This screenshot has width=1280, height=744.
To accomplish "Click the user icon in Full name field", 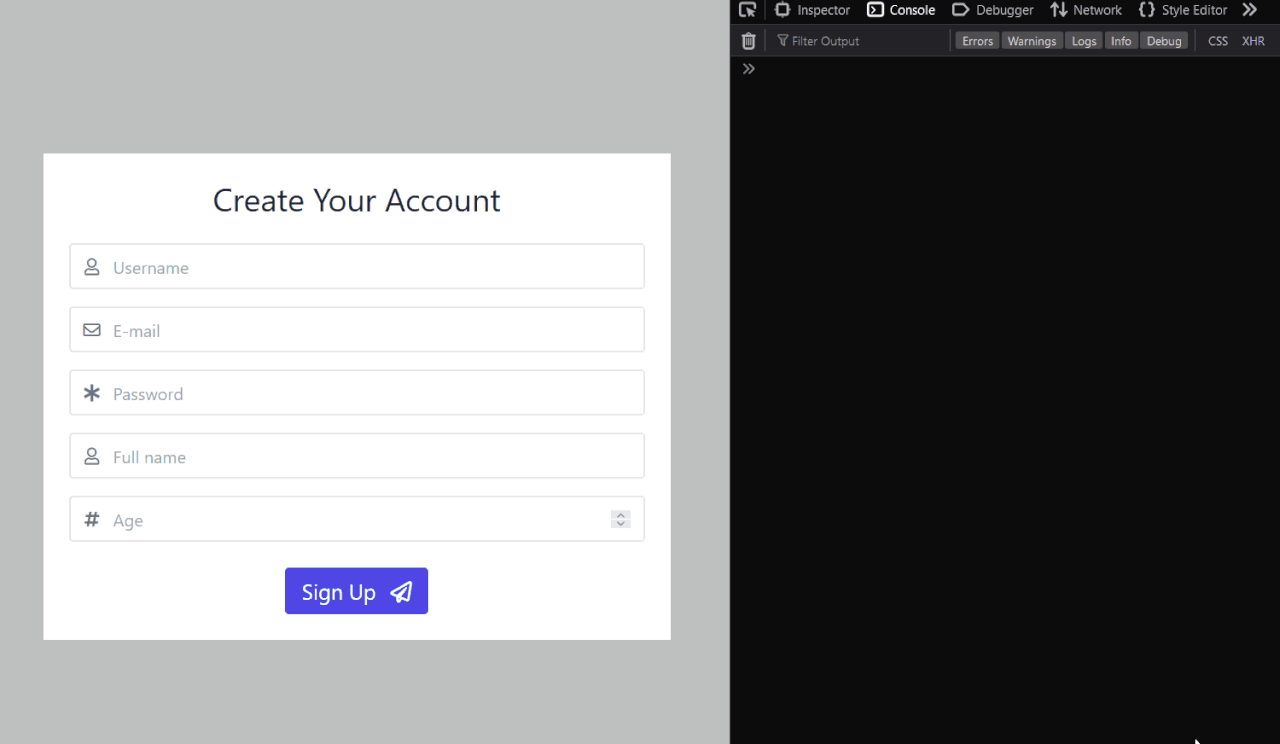I will pyautogui.click(x=92, y=456).
